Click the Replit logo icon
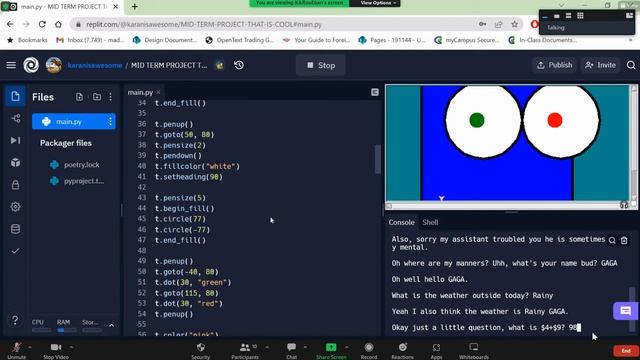Screen dimensions: 640x360 click(31, 65)
